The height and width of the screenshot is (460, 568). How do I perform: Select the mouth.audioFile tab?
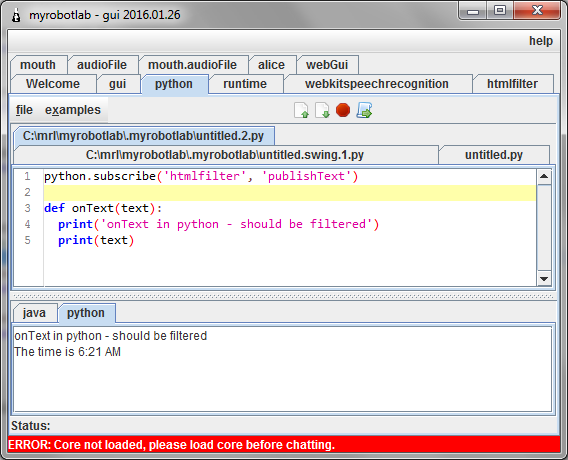pos(192,65)
